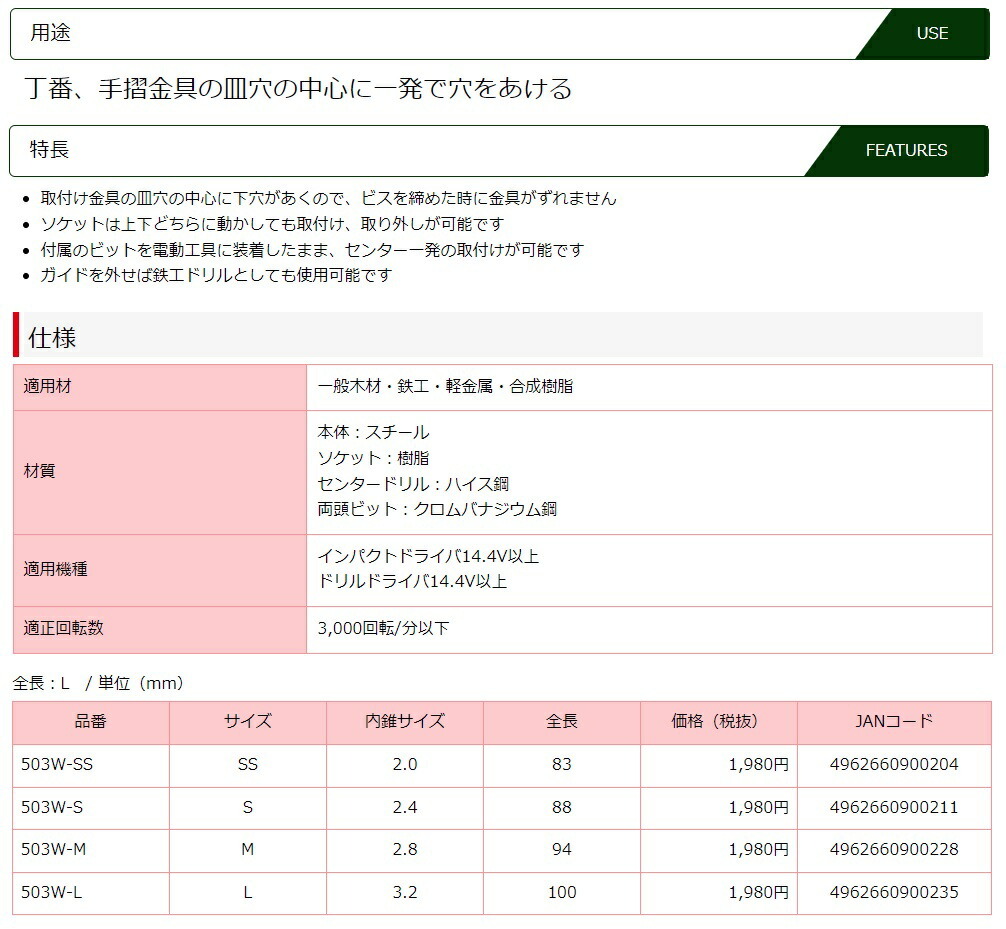Click the first feature bullet about 取付け金具
The height and width of the screenshot is (929, 1006).
pyautogui.click(x=328, y=199)
